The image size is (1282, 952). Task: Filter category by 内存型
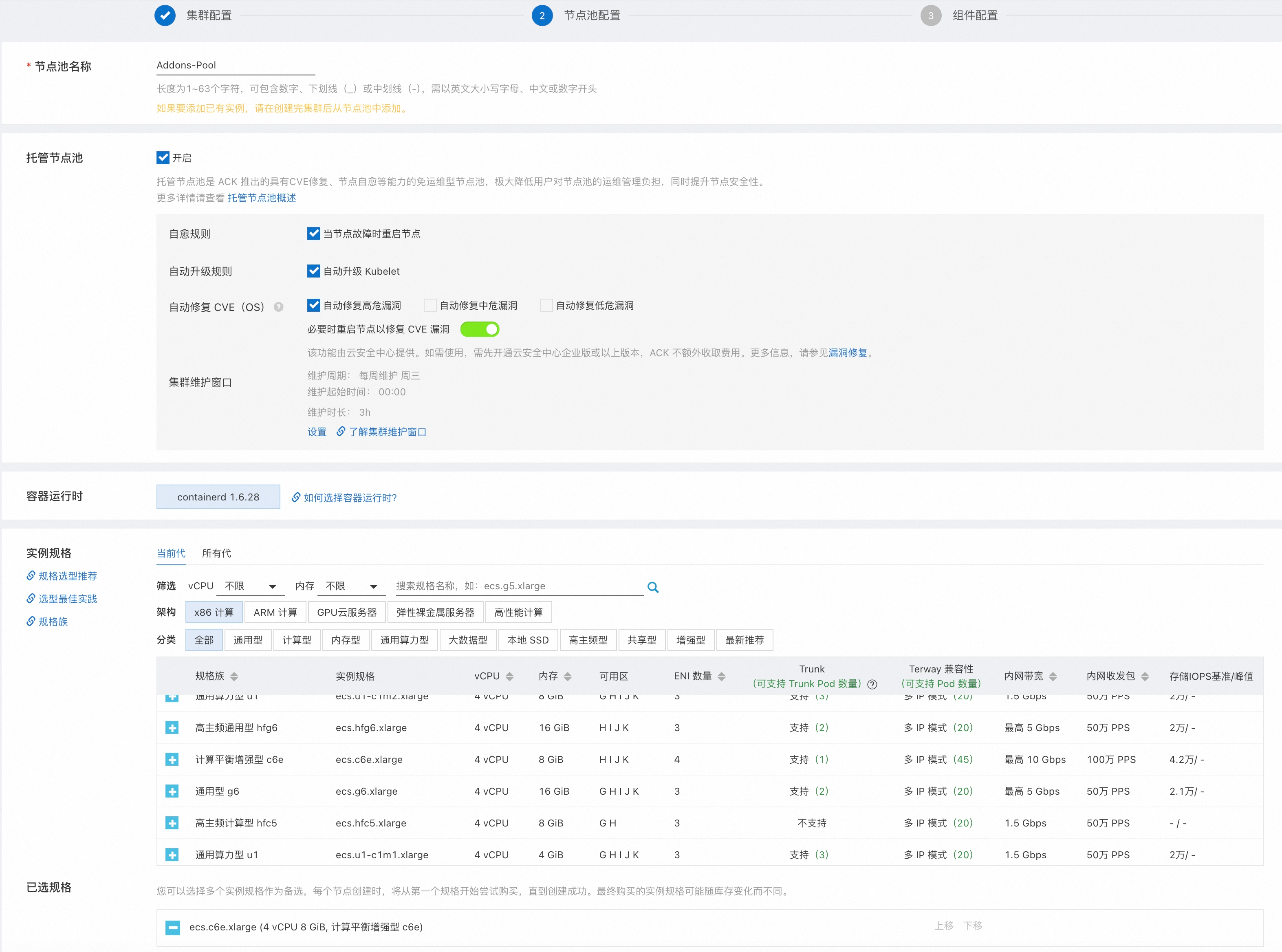pos(346,640)
